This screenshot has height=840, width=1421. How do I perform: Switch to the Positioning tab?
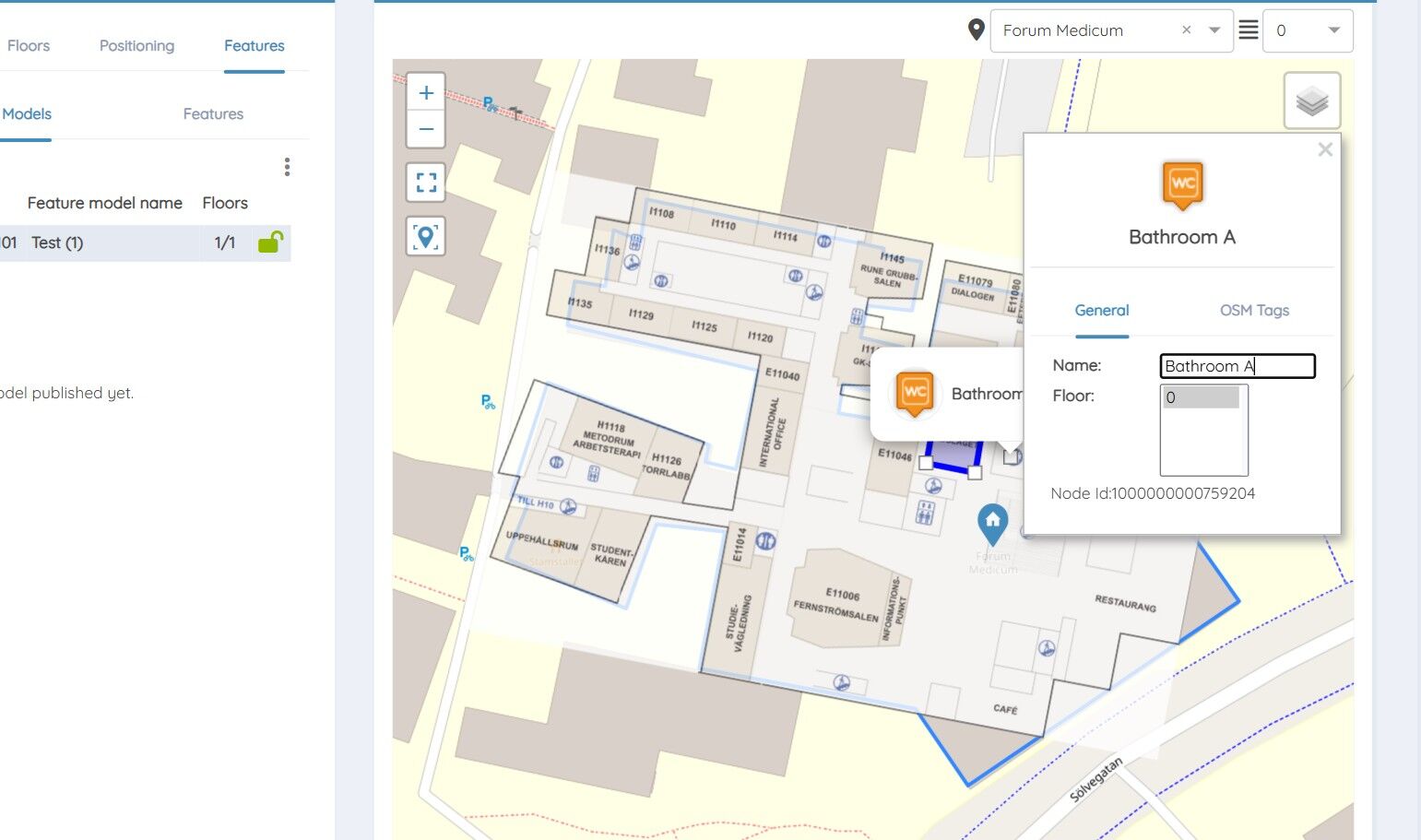point(136,46)
